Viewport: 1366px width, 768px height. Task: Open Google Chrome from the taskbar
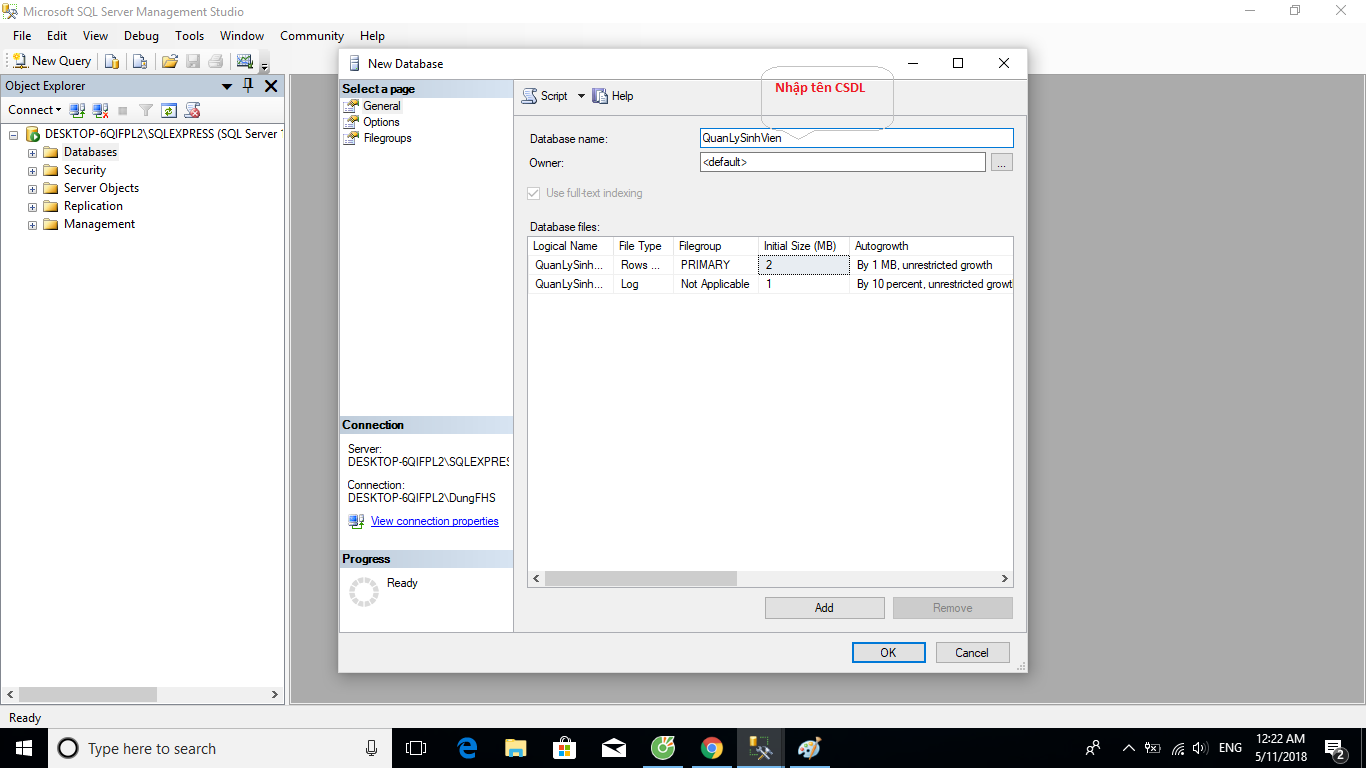pos(711,748)
